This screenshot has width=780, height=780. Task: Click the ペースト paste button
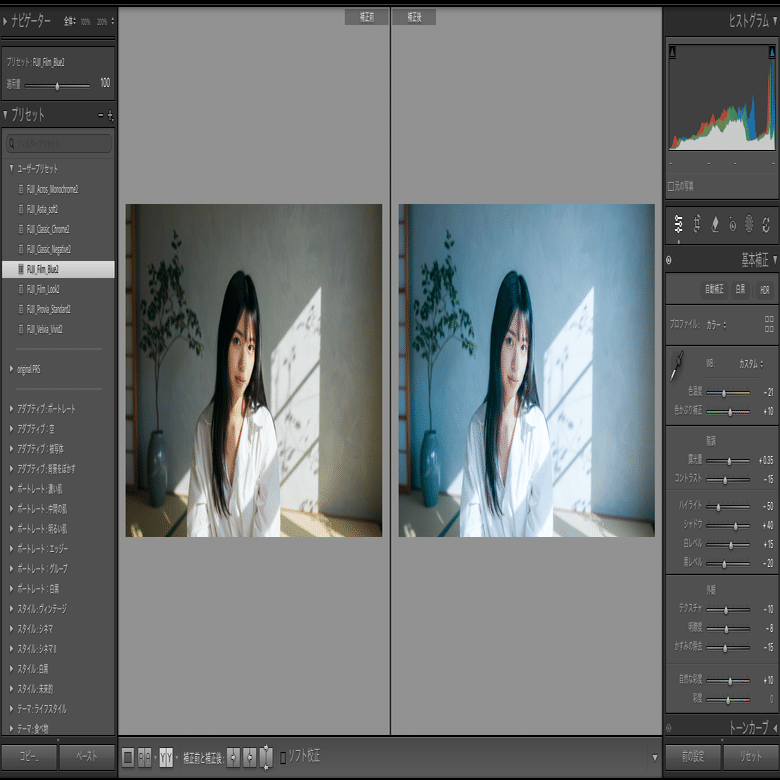pyautogui.click(x=87, y=757)
